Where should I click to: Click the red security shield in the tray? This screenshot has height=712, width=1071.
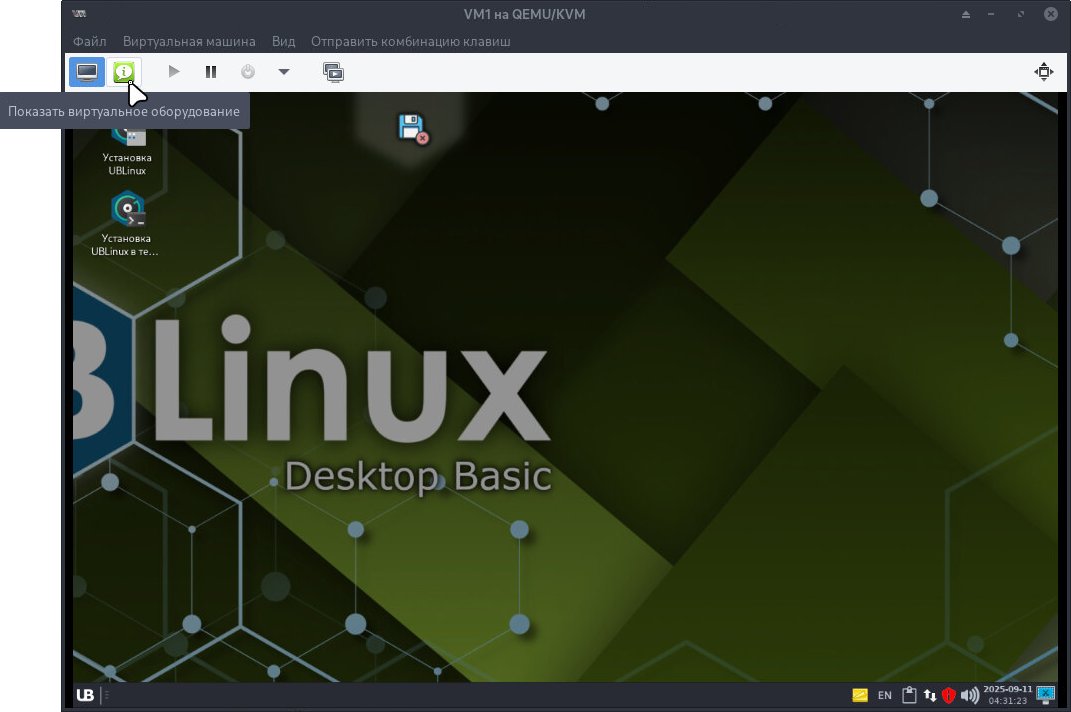click(950, 694)
